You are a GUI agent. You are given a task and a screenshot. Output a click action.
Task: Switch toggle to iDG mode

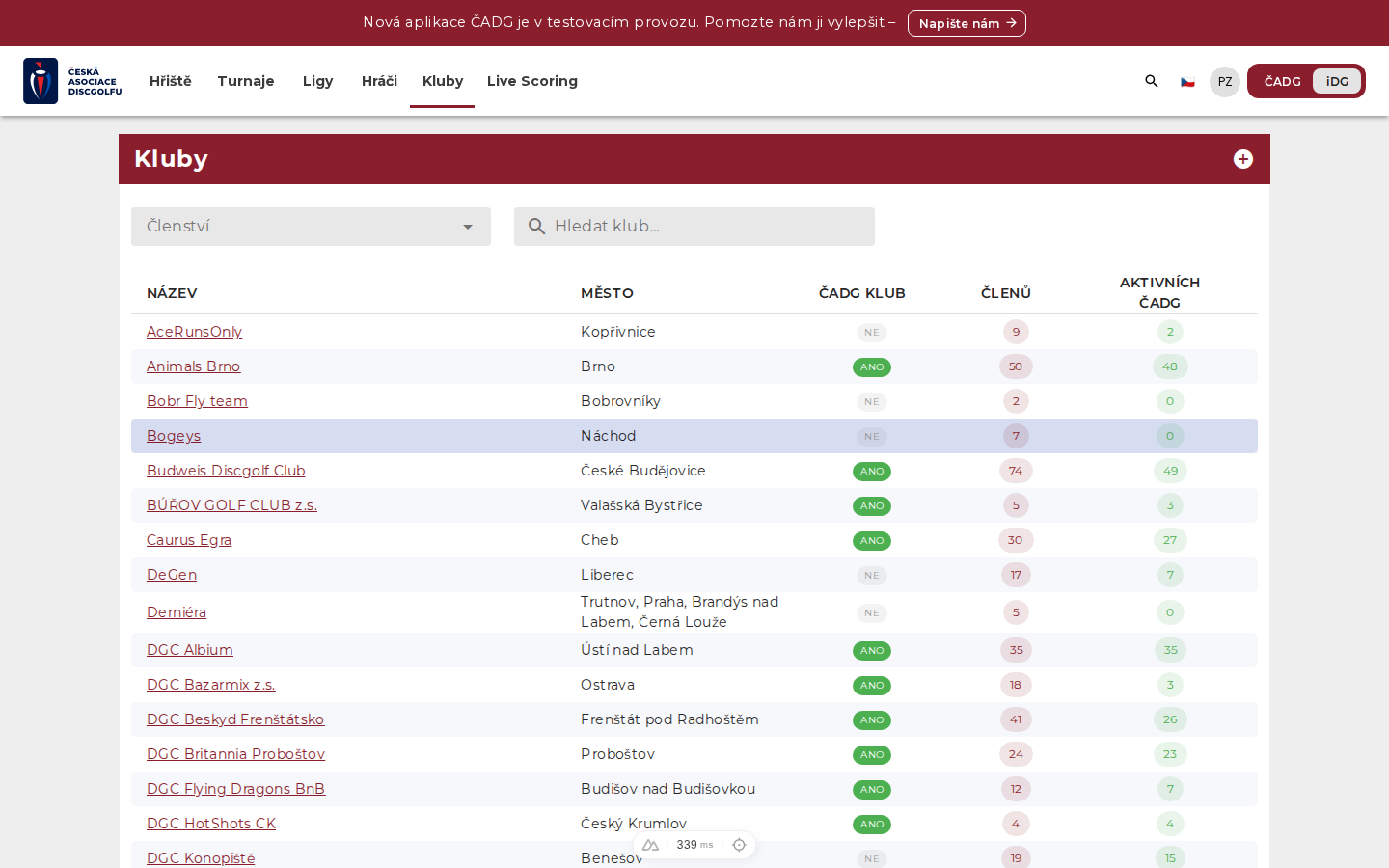pyautogui.click(x=1337, y=81)
